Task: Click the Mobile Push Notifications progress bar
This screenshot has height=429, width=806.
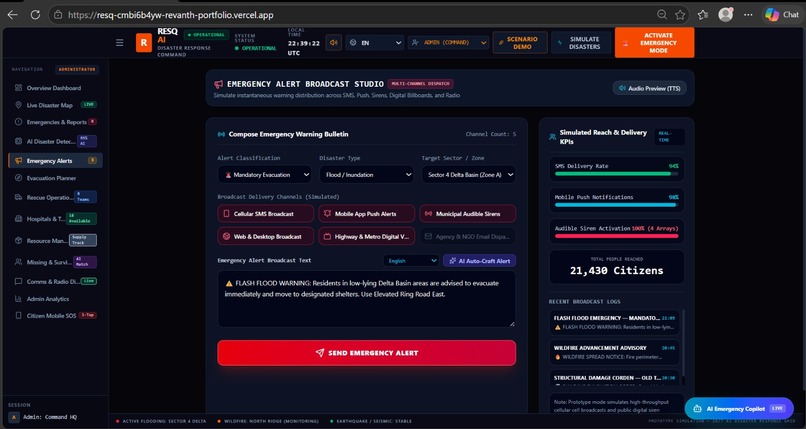Action: pyautogui.click(x=616, y=205)
